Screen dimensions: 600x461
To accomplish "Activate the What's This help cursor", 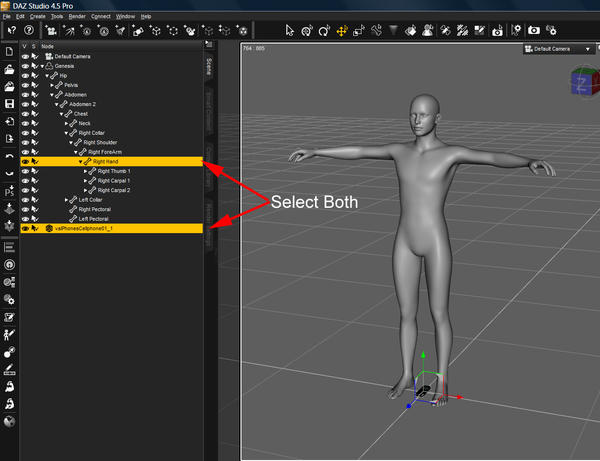I will click(x=12, y=30).
